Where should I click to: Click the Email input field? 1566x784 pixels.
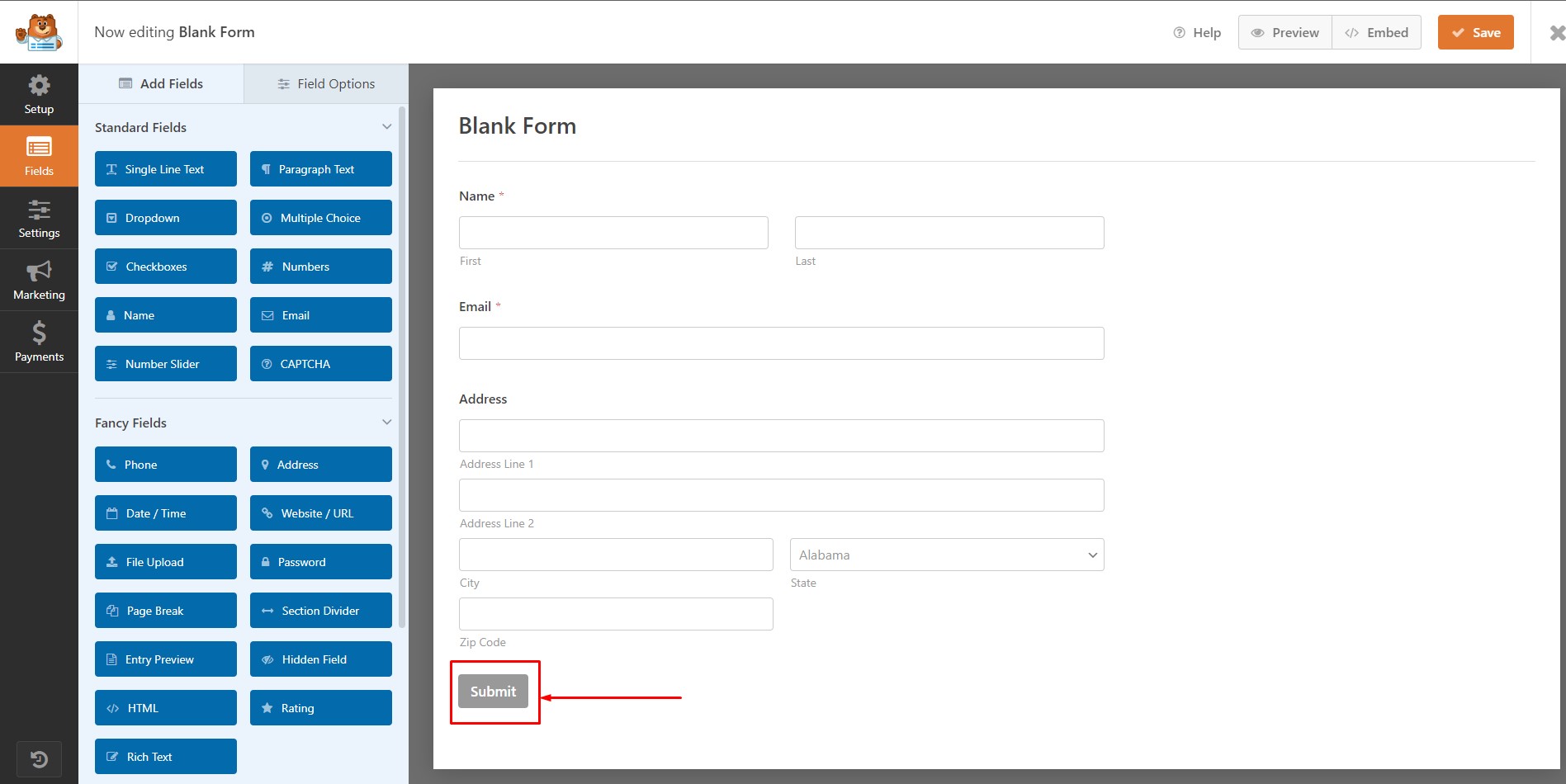coord(782,343)
